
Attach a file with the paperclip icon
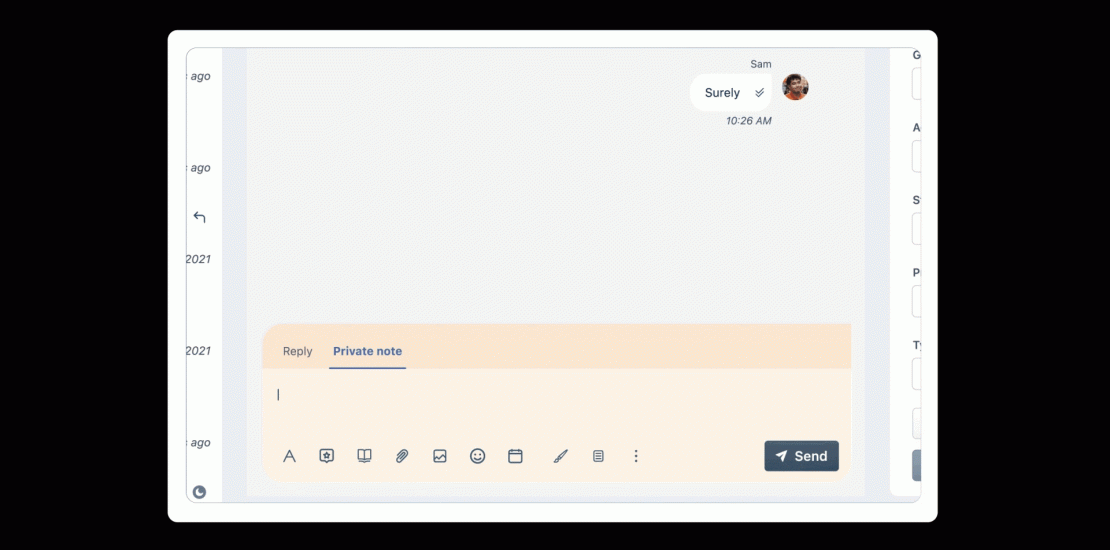(402, 456)
